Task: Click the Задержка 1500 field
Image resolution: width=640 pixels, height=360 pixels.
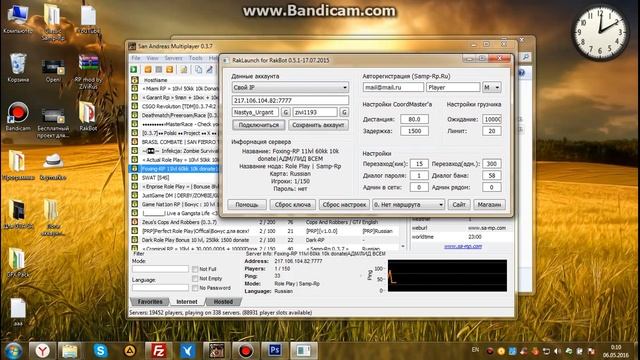Action: [414, 131]
